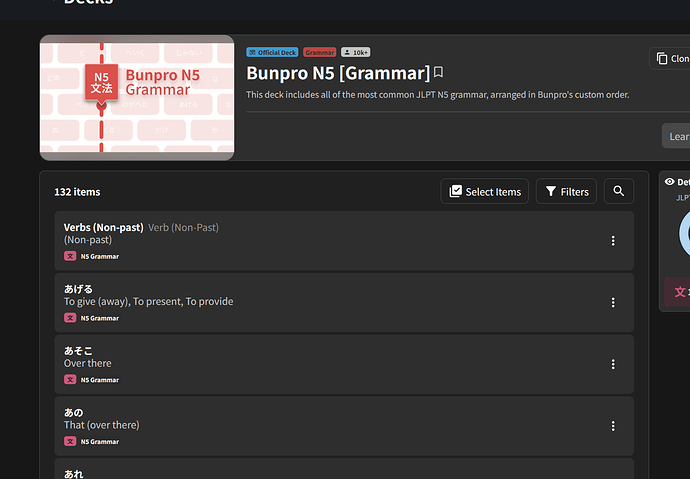This screenshot has height=479, width=690.
Task: Open search with the magnifier button
Action: click(x=619, y=191)
